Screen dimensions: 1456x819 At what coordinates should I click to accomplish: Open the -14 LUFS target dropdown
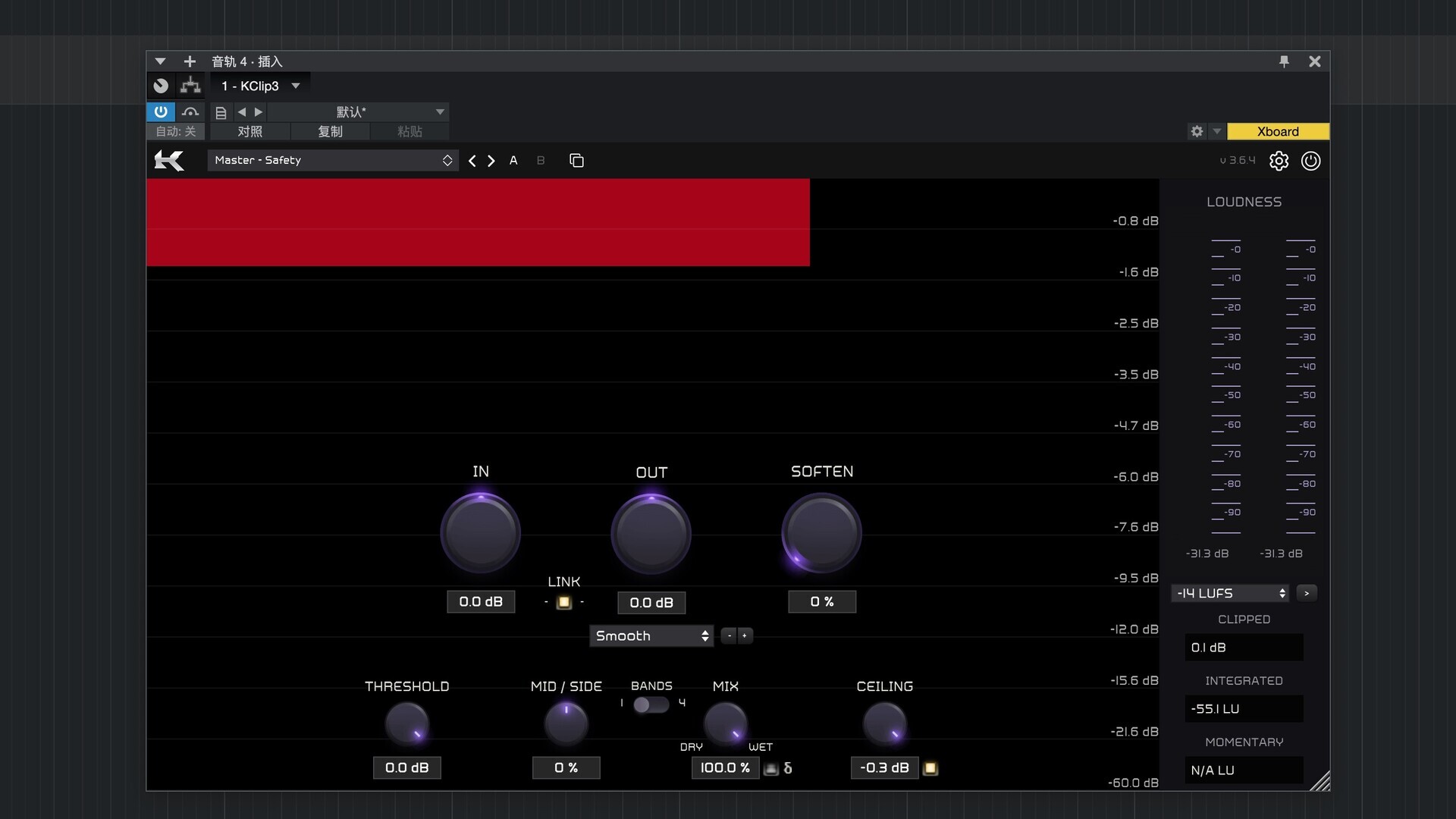tap(1230, 593)
